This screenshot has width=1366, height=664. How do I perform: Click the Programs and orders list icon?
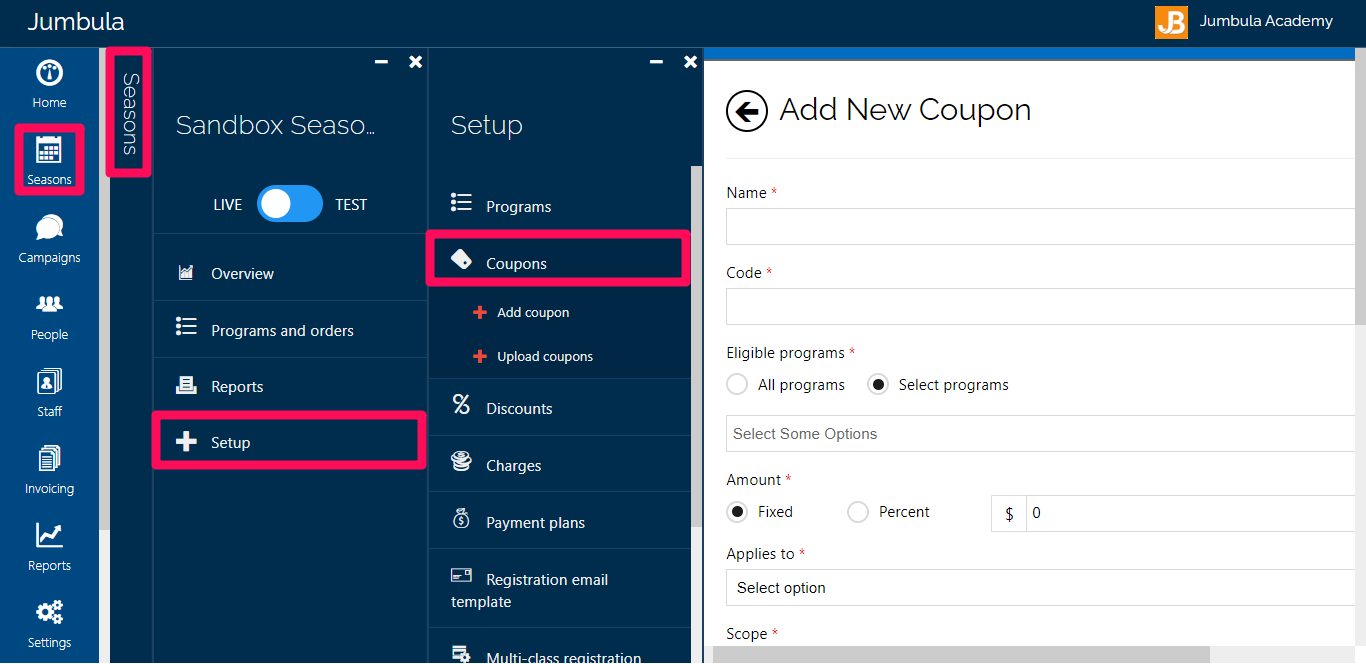(x=186, y=326)
